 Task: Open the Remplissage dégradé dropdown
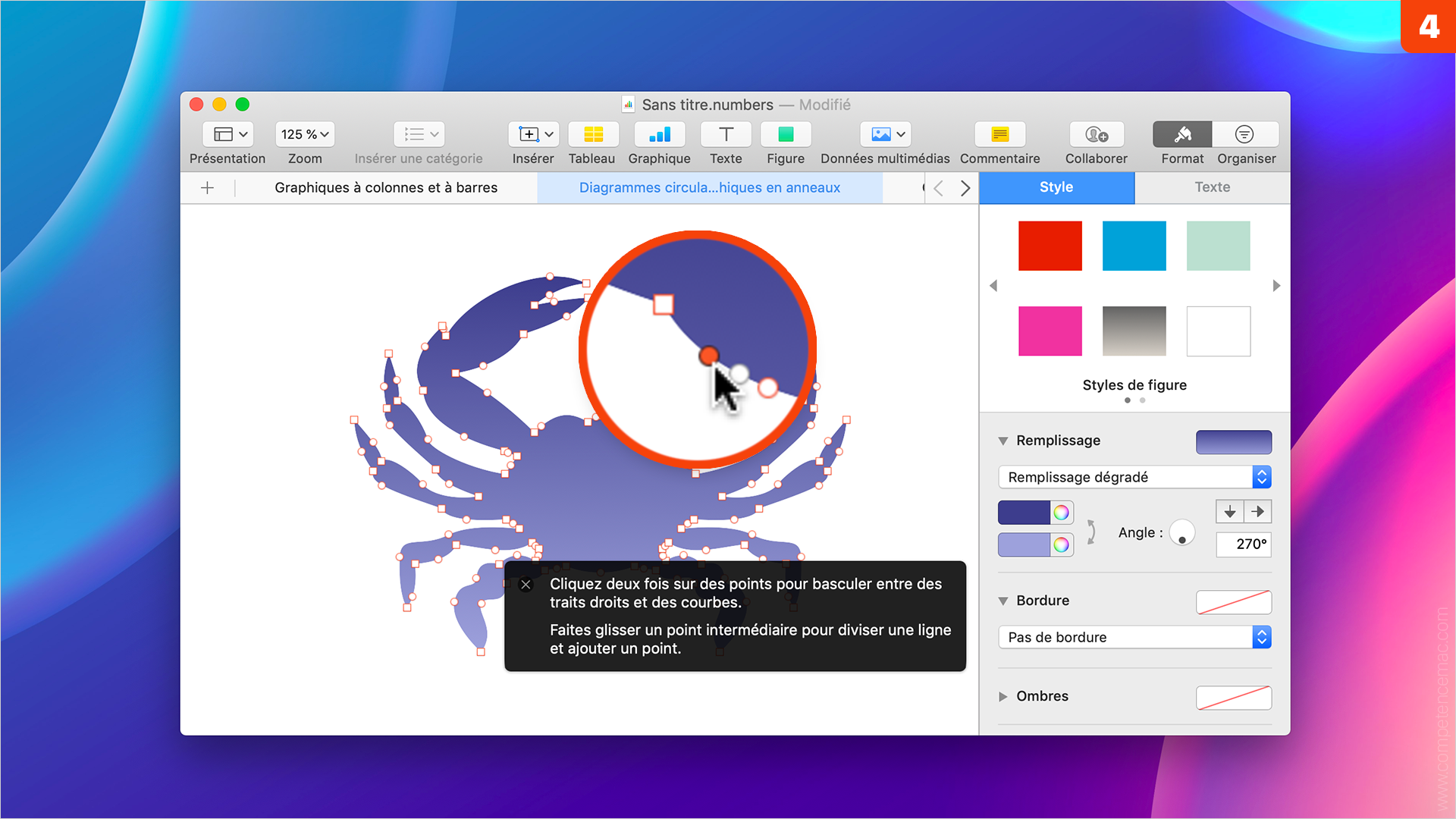1135,476
